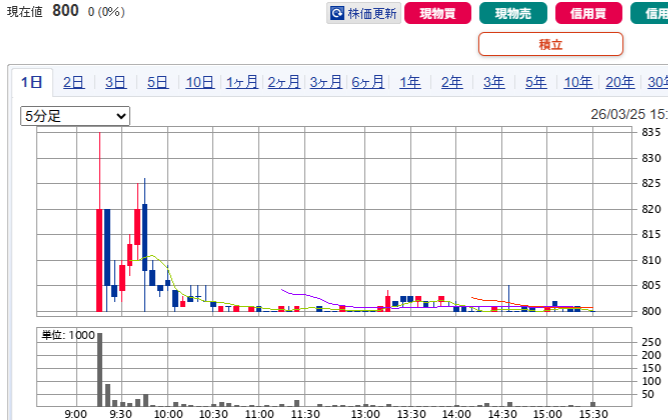Viewport: 668px width, 420px height.
Task: Select the 1日 chart tab
Action: (x=31, y=83)
